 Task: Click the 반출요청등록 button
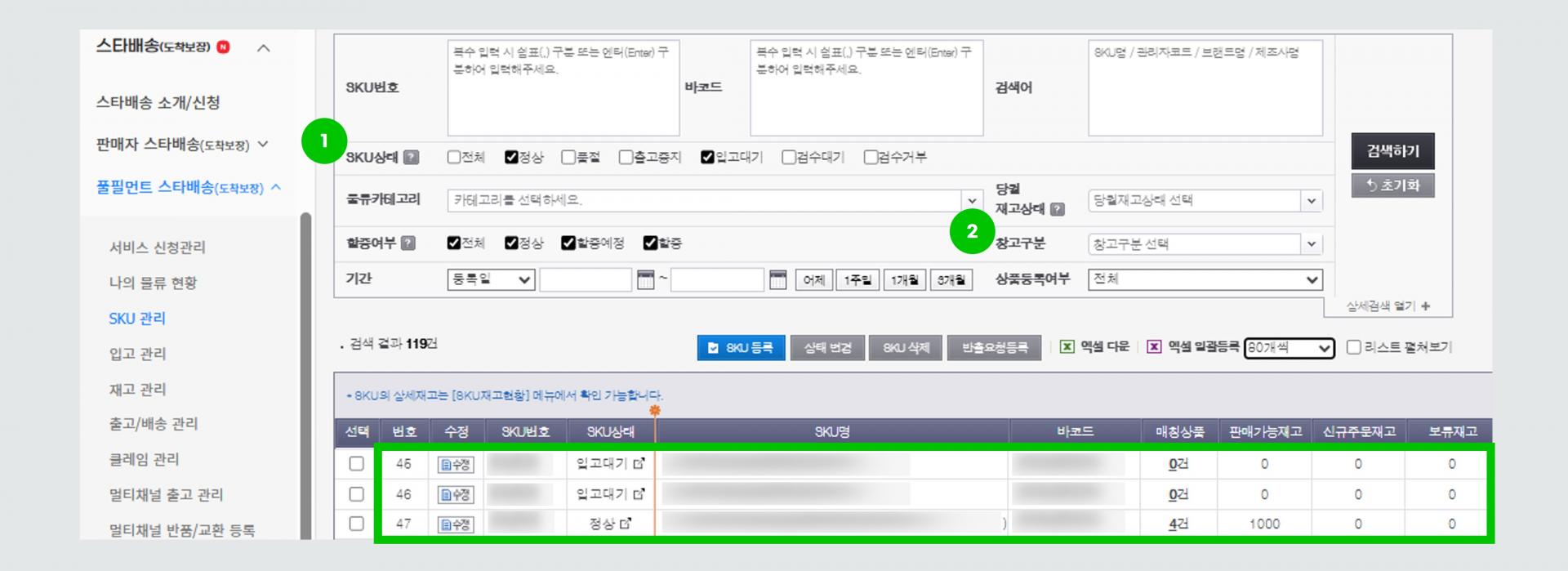pyautogui.click(x=994, y=348)
